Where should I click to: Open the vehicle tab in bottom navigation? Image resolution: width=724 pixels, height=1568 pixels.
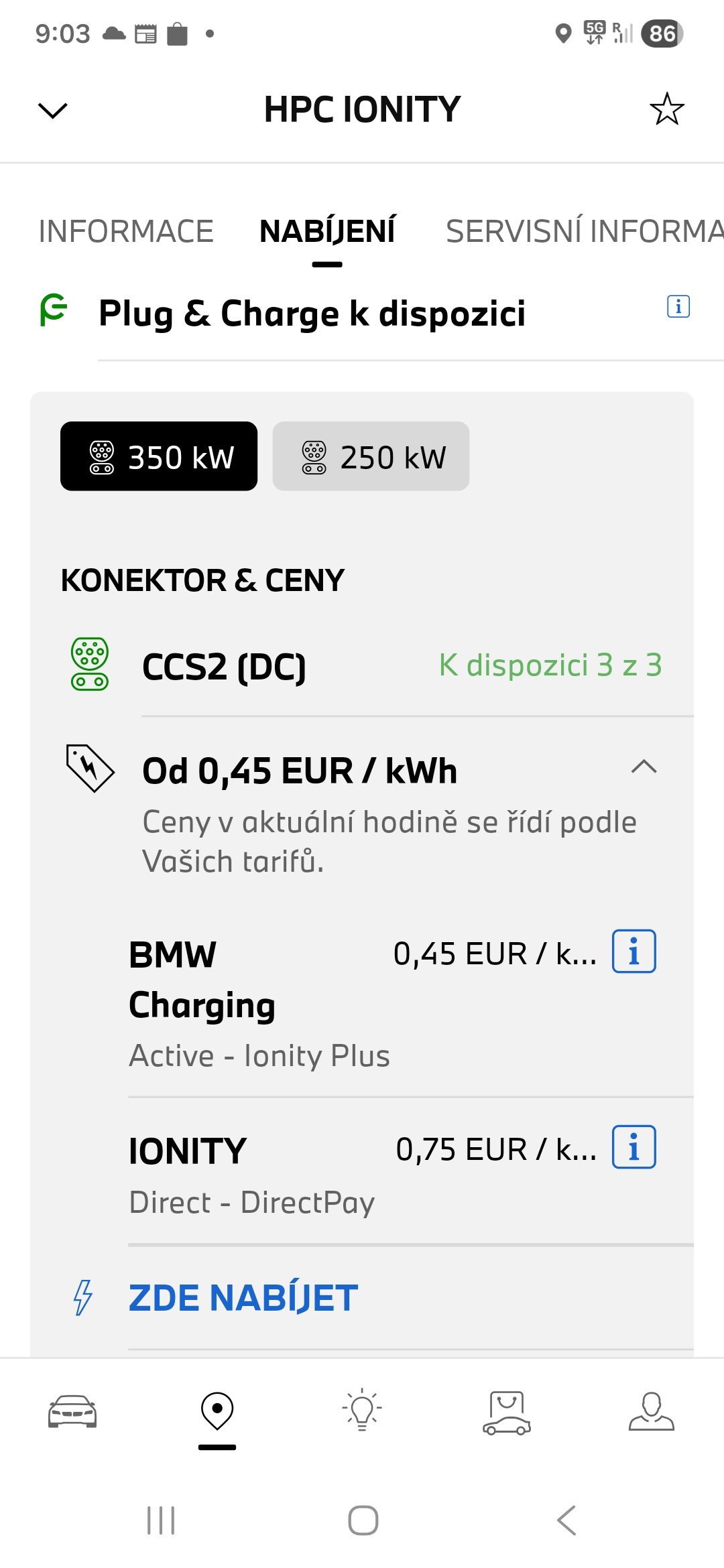[x=72, y=1411]
